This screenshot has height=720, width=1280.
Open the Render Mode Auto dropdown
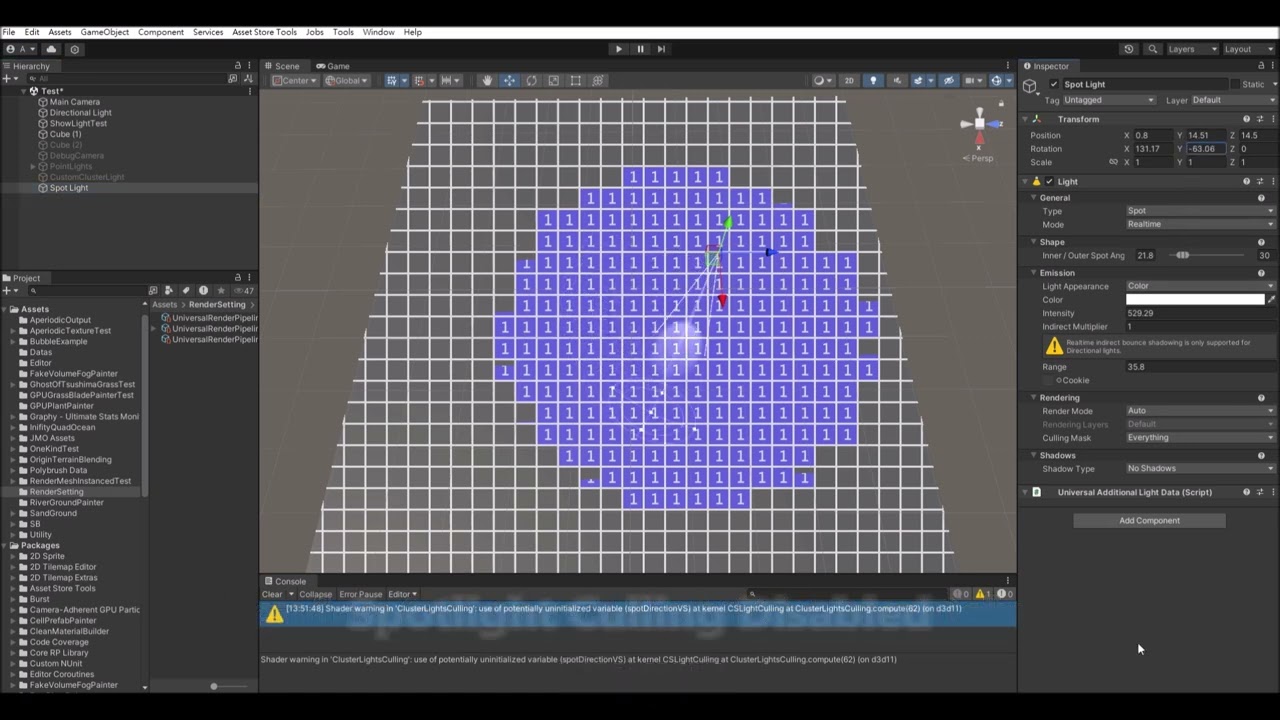[x=1200, y=411]
